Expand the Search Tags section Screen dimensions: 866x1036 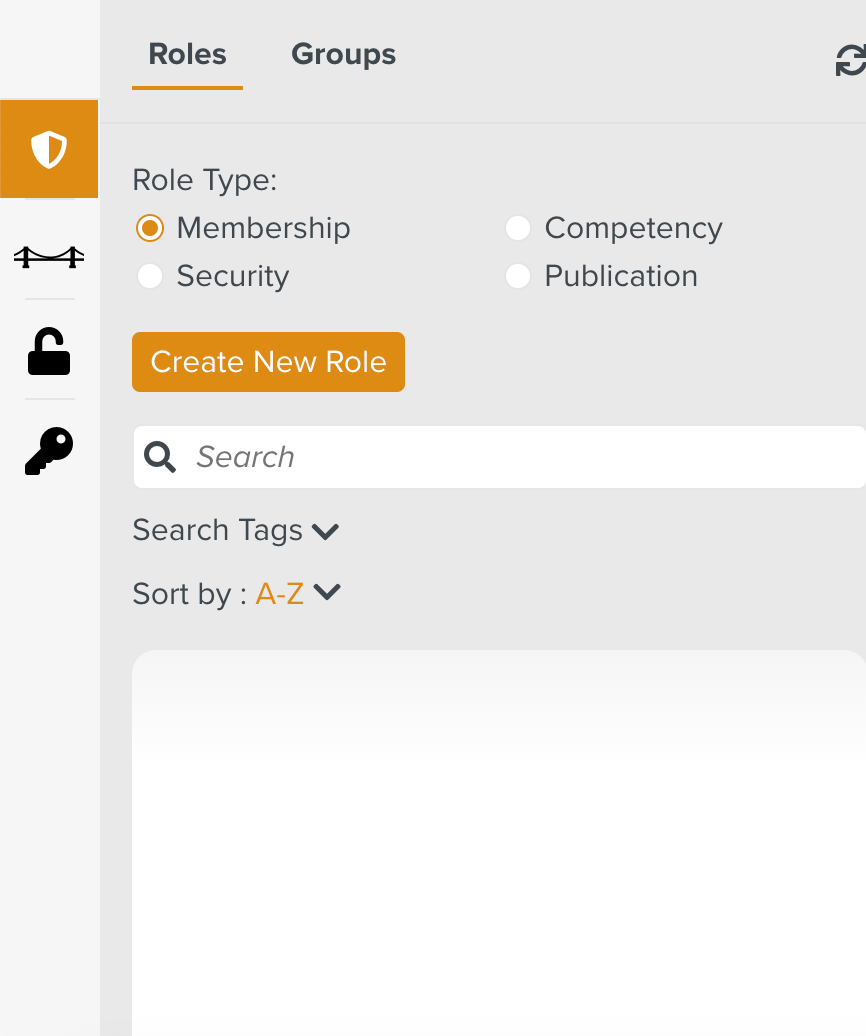pos(217,530)
